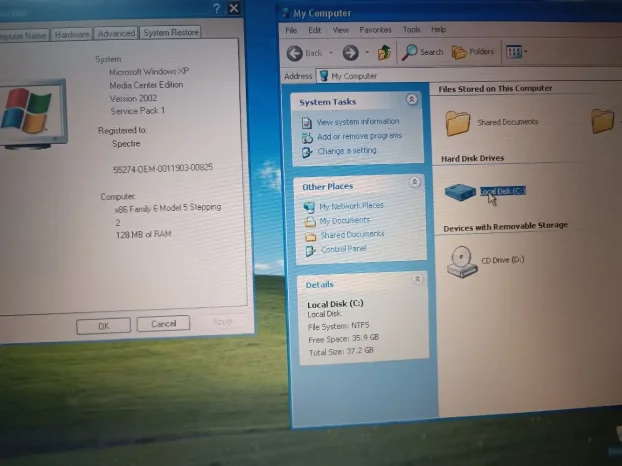The height and width of the screenshot is (466, 622).
Task: Switch to the Advanced tab
Action: (x=116, y=33)
